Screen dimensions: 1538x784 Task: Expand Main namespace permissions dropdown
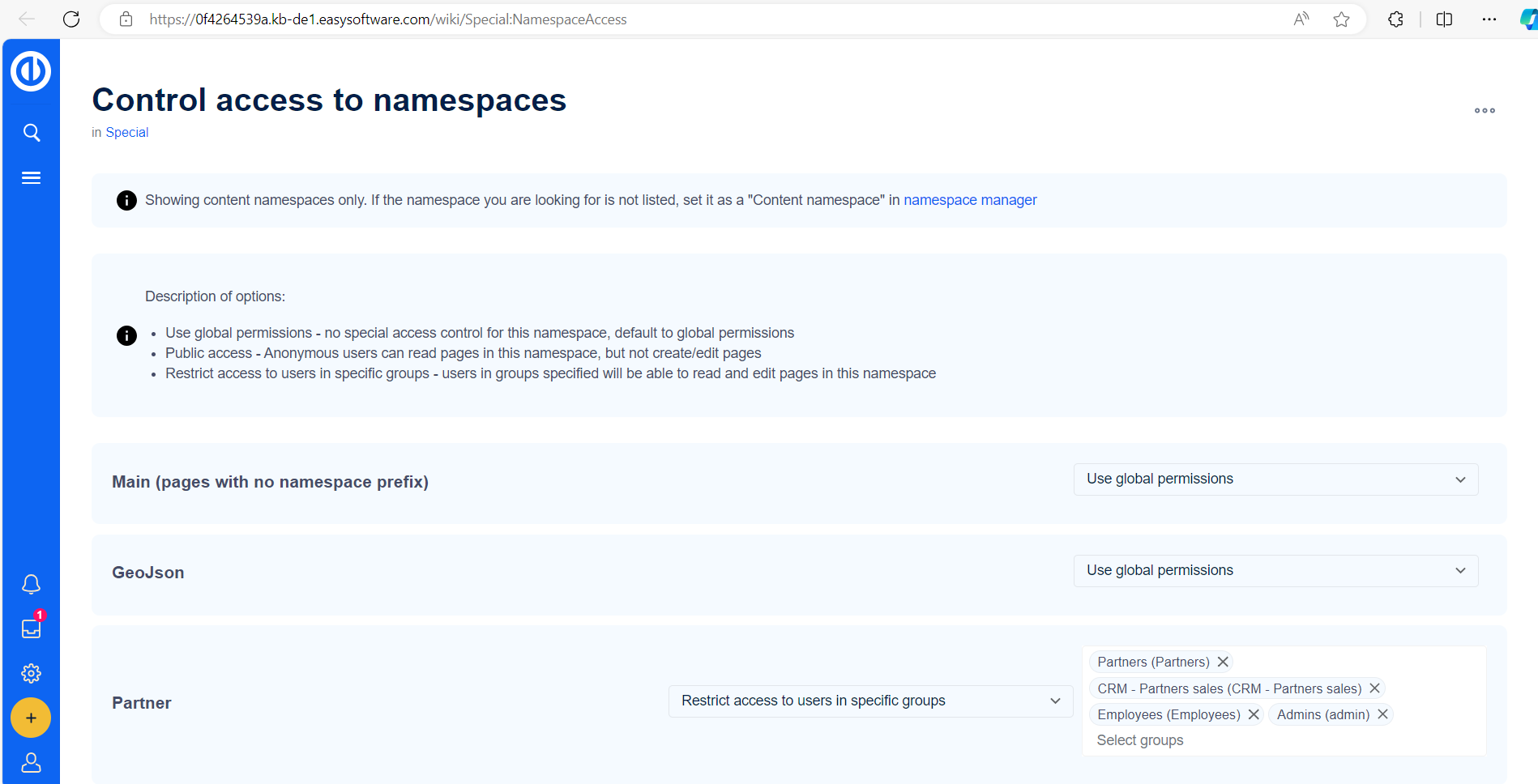pyautogui.click(x=1275, y=479)
